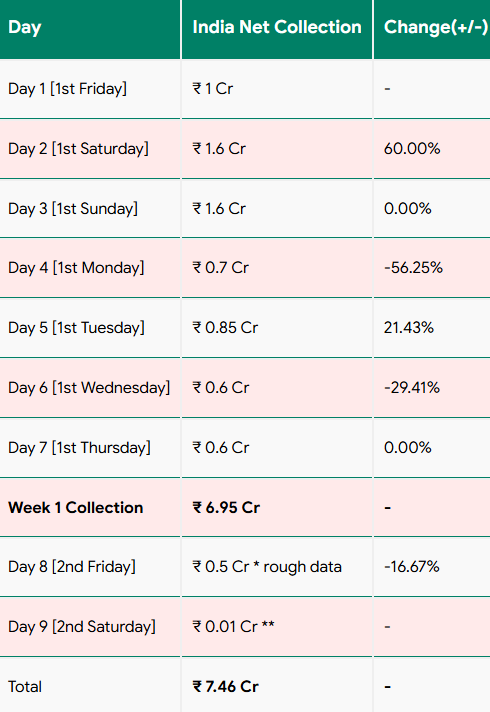Click the India Net Collection header
This screenshot has width=490, height=712.
pos(277,27)
